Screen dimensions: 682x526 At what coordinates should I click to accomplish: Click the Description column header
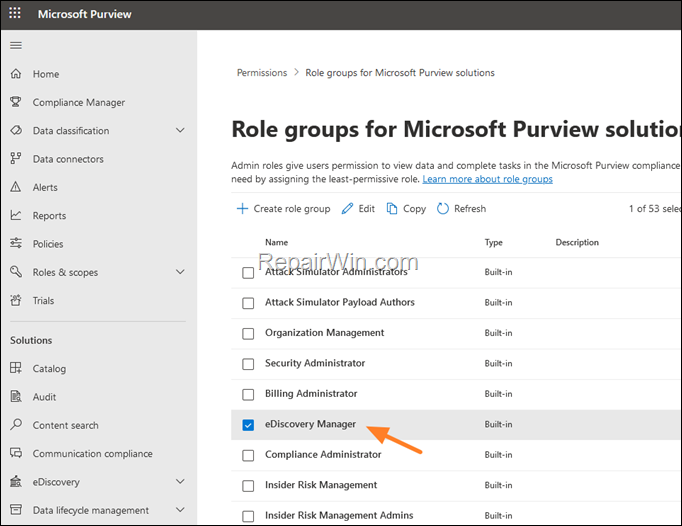pyautogui.click(x=577, y=242)
